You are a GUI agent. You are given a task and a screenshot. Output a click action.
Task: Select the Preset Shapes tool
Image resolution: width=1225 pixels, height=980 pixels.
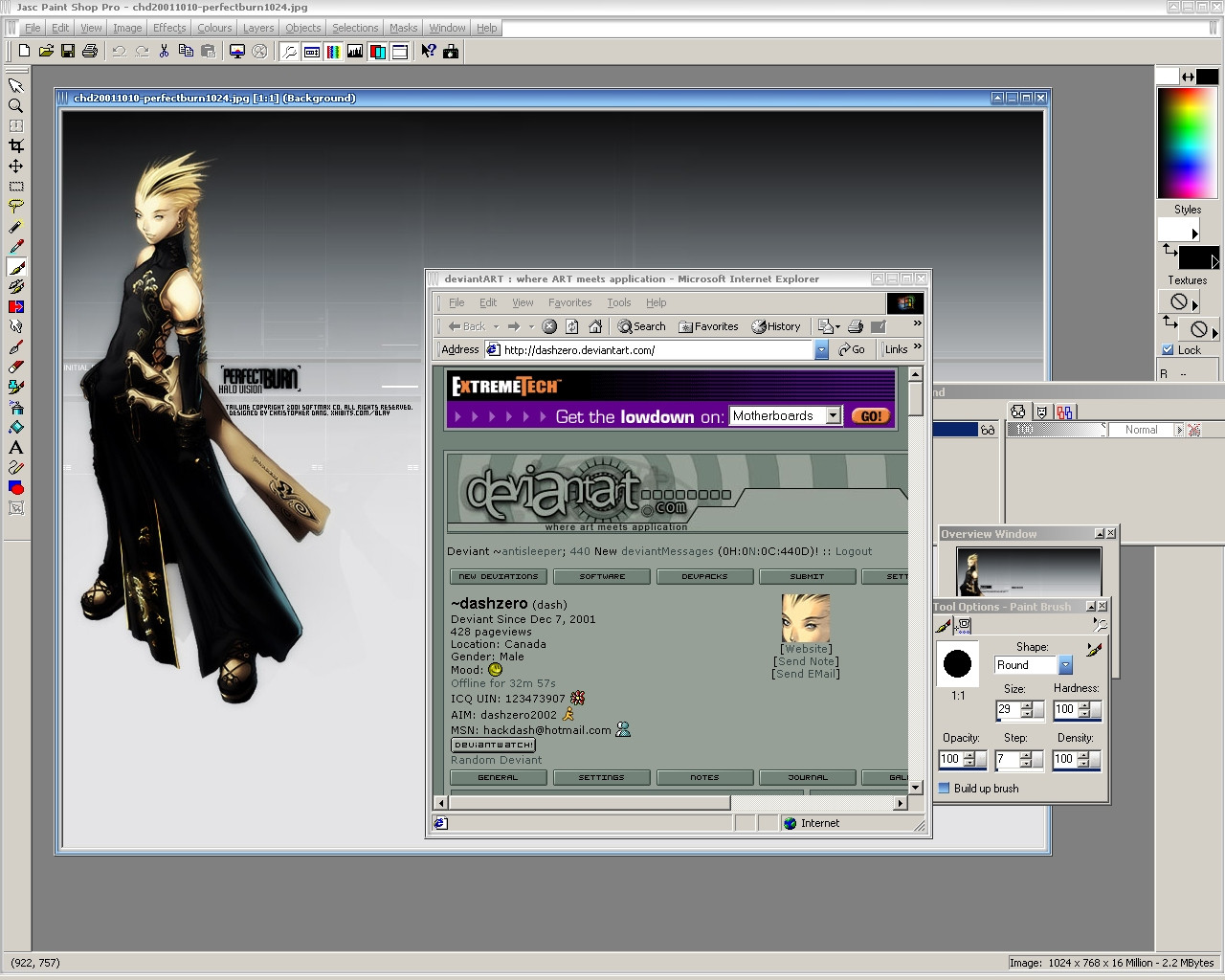pos(16,487)
